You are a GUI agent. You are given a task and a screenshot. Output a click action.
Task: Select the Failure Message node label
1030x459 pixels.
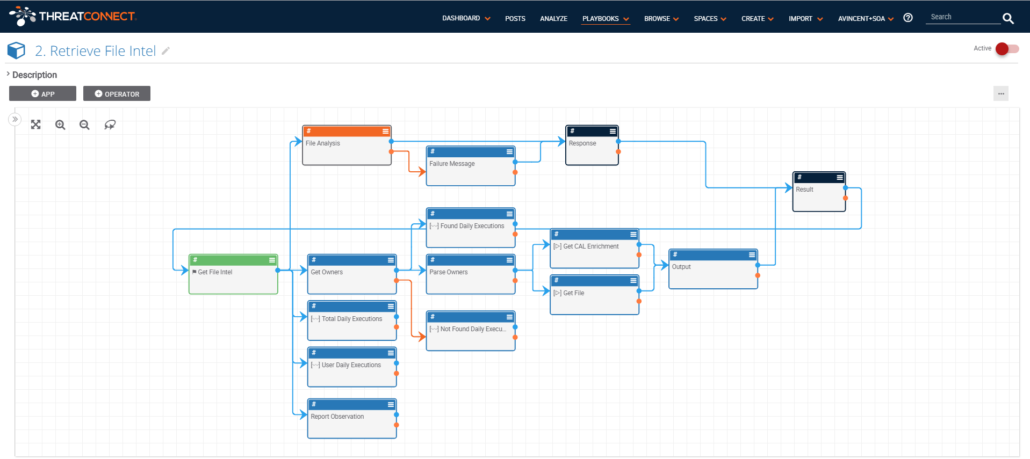451,164
